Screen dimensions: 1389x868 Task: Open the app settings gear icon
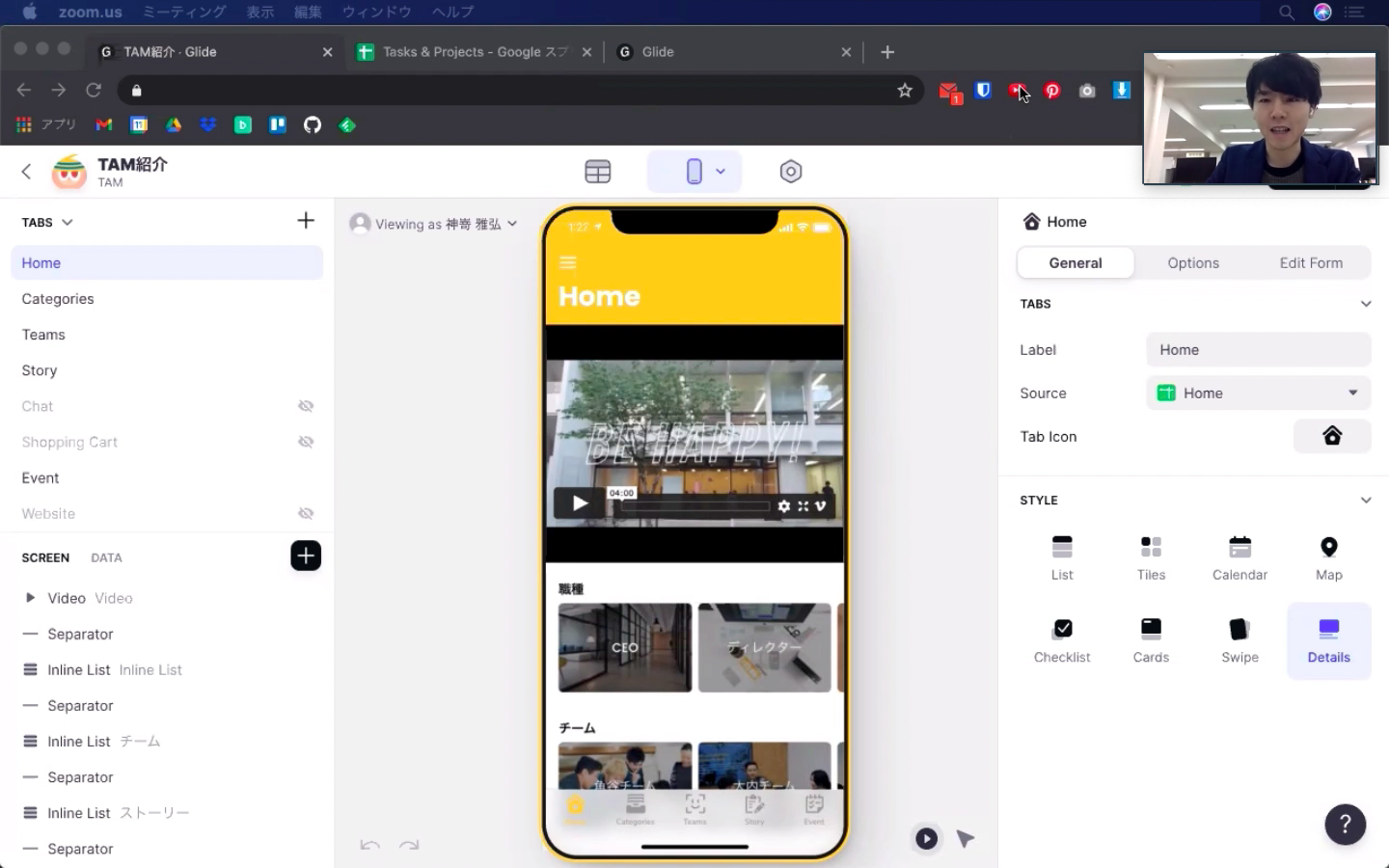(x=791, y=172)
